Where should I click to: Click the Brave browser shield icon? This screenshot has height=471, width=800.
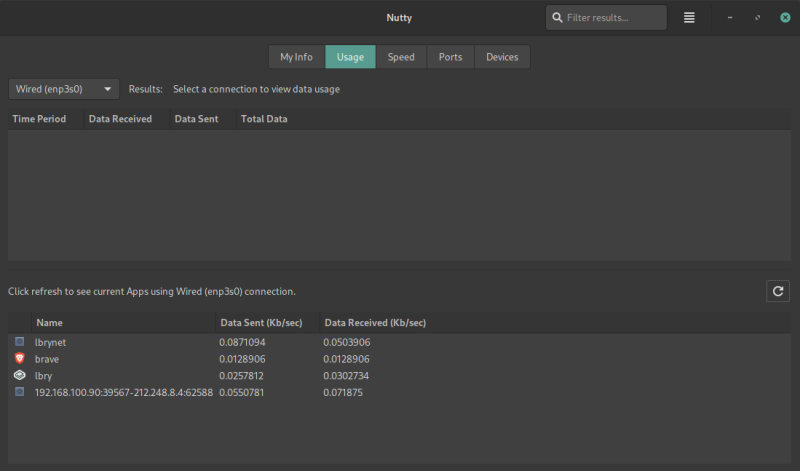pos(19,358)
